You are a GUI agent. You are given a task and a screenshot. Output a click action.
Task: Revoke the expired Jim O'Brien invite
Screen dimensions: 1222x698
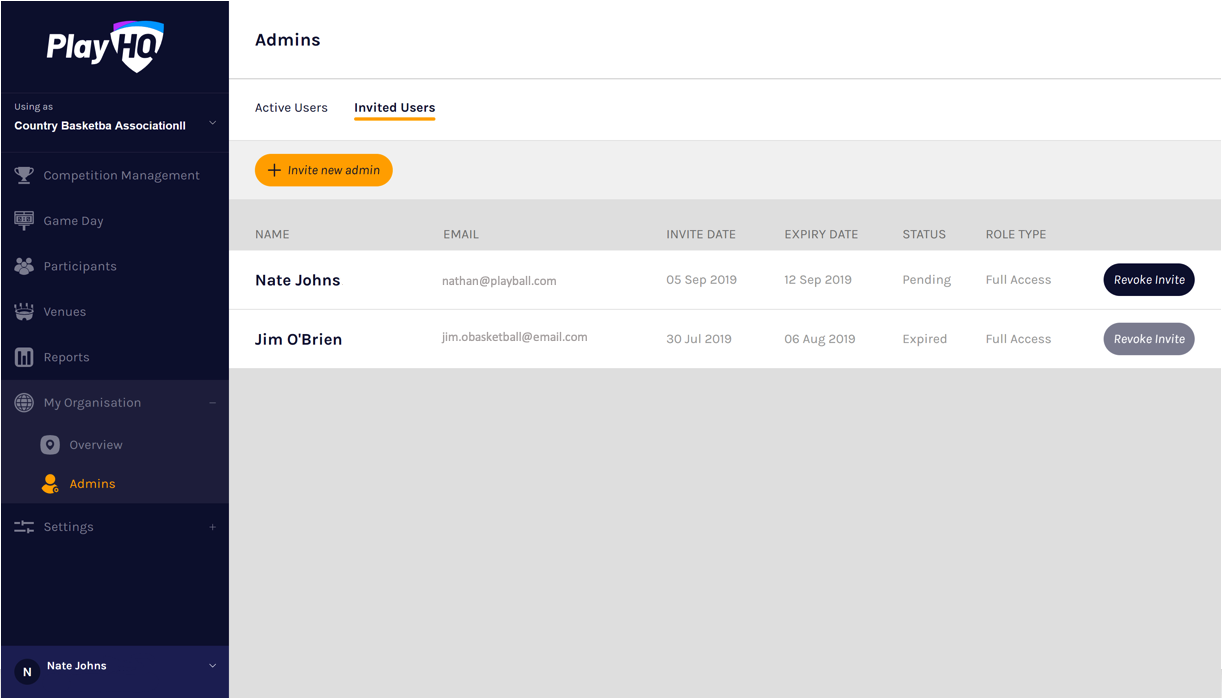point(1148,339)
